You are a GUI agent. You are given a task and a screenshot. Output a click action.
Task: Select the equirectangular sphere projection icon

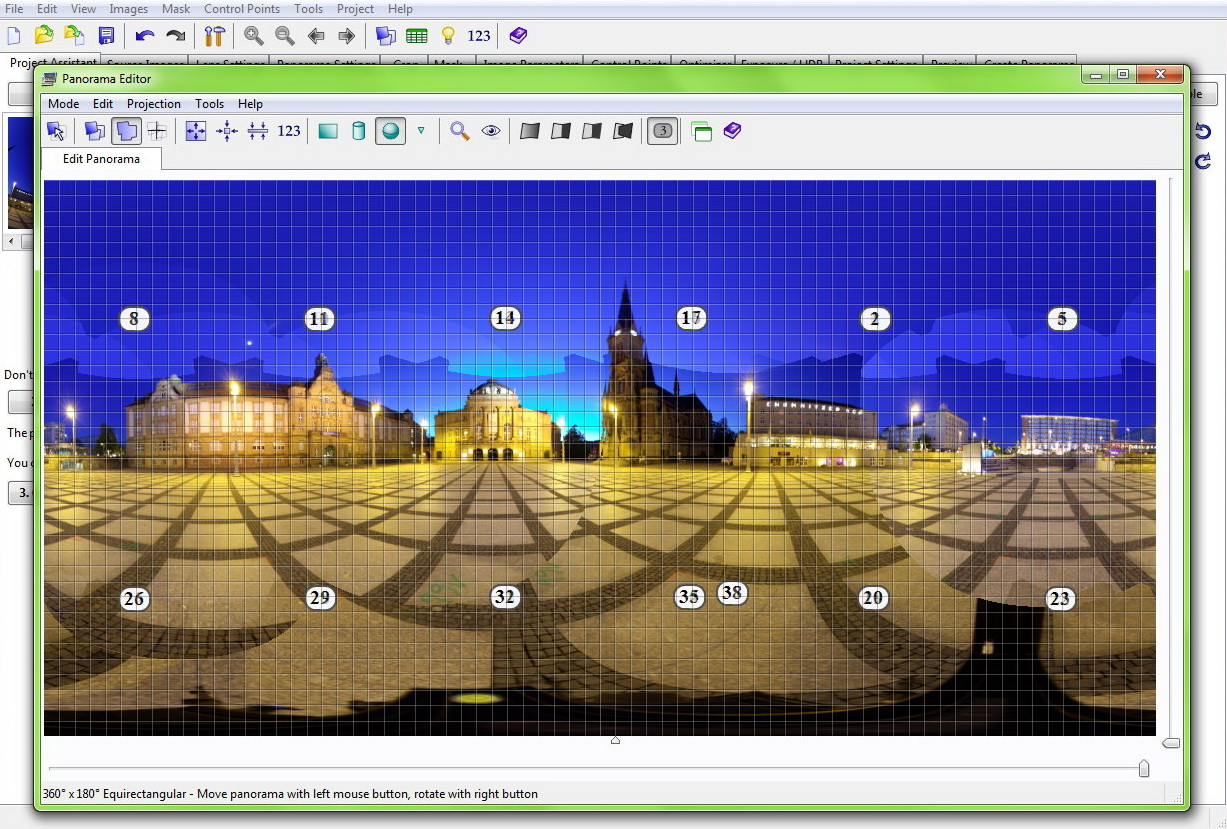pos(391,131)
